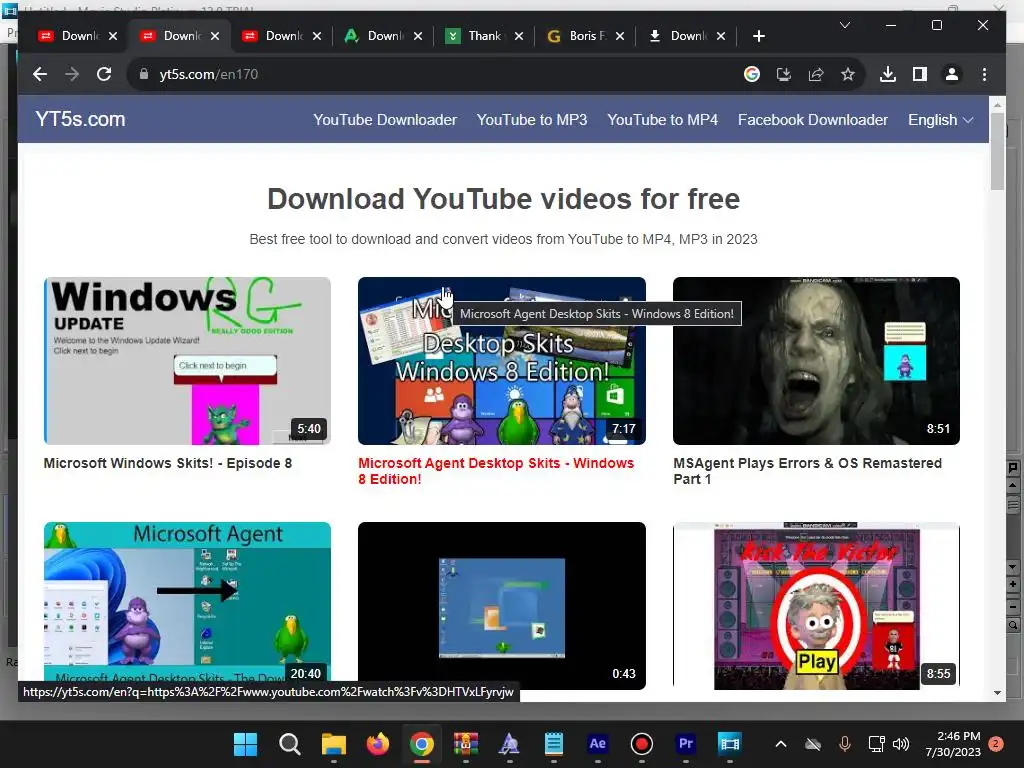Click the scrollbar down arrow
Viewport: 1024px width, 768px height.
click(997, 693)
